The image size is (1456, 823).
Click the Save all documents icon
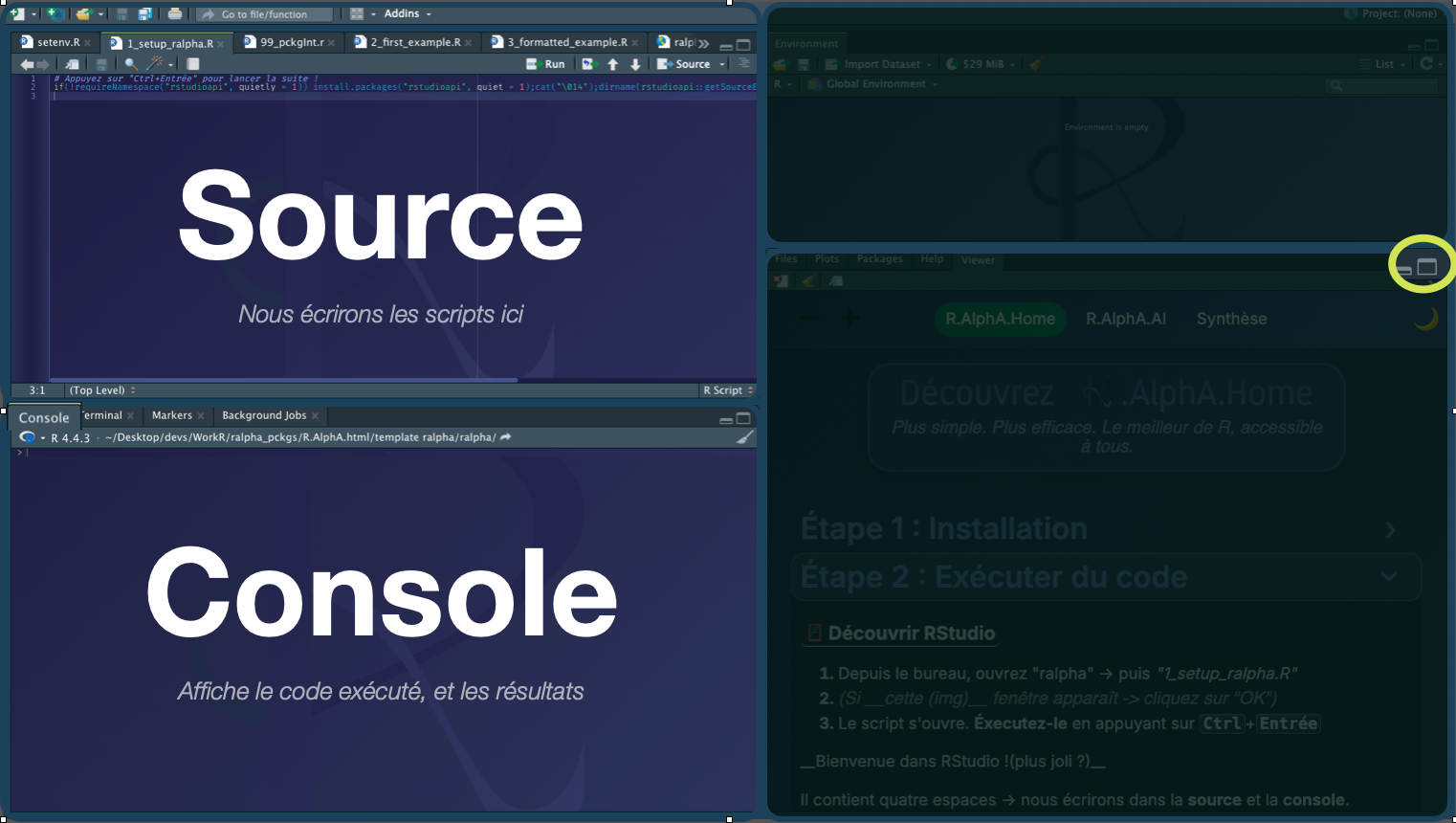145,14
